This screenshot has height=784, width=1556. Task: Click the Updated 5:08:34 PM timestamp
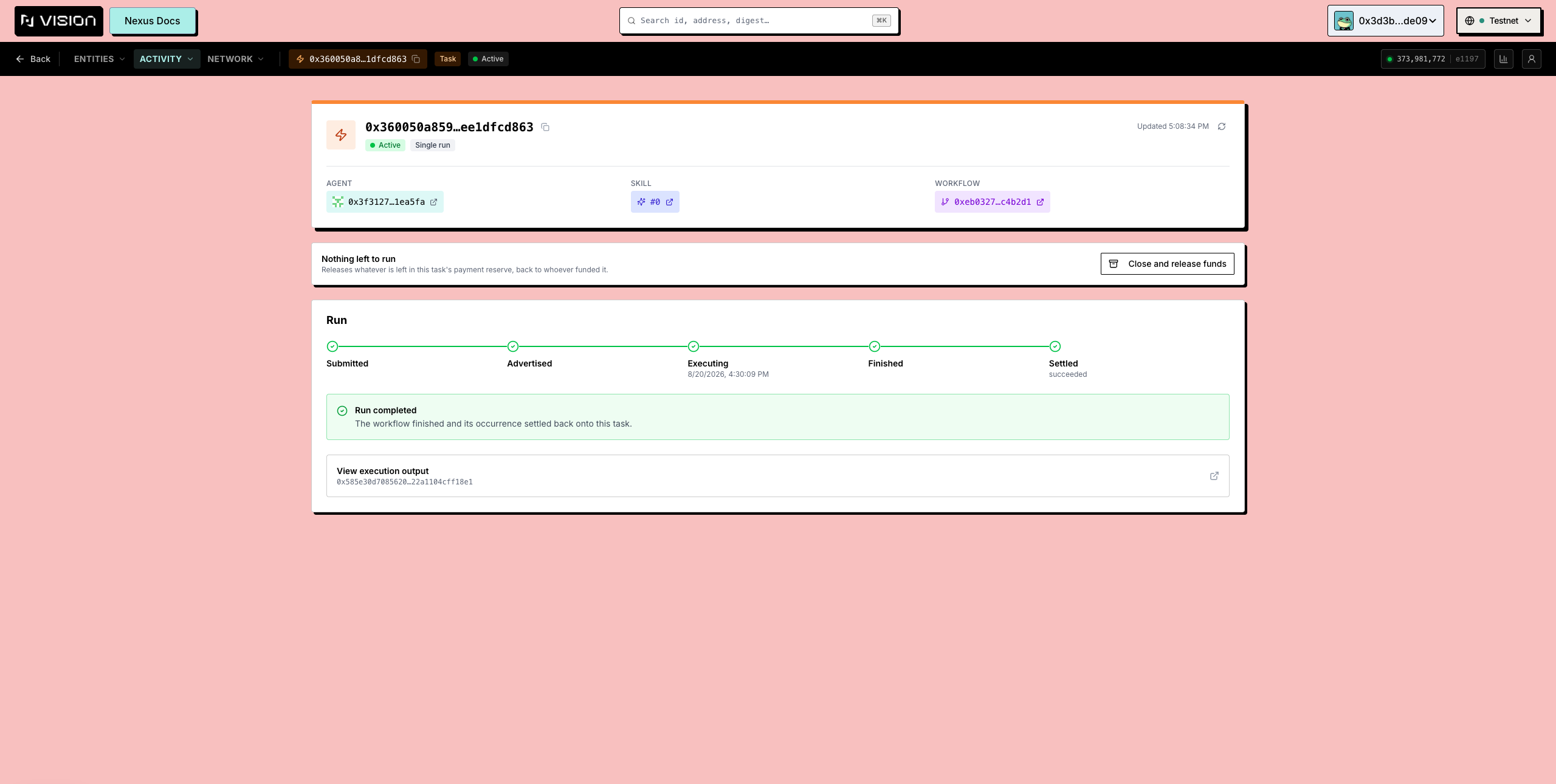click(1172, 126)
